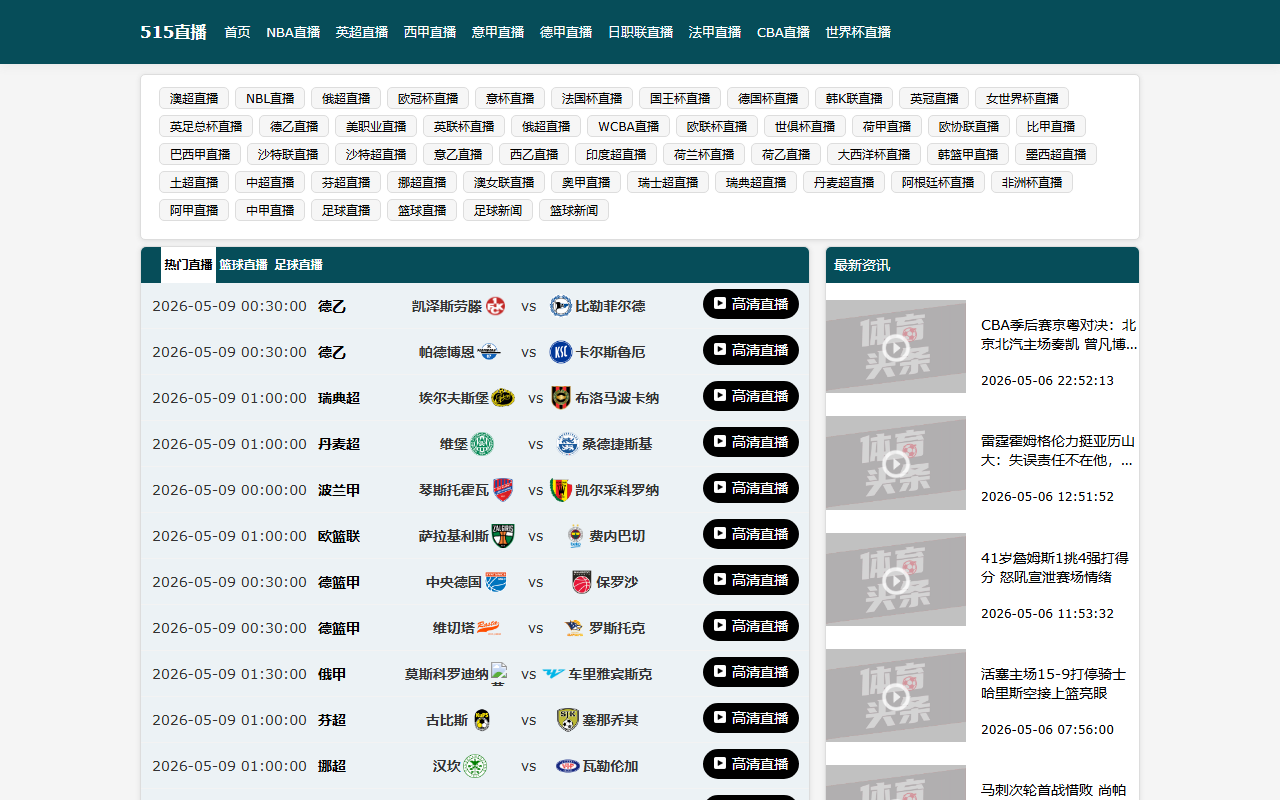Click the 瓦勒伦加 team logo
This screenshot has width=1280, height=800.
coord(568,766)
